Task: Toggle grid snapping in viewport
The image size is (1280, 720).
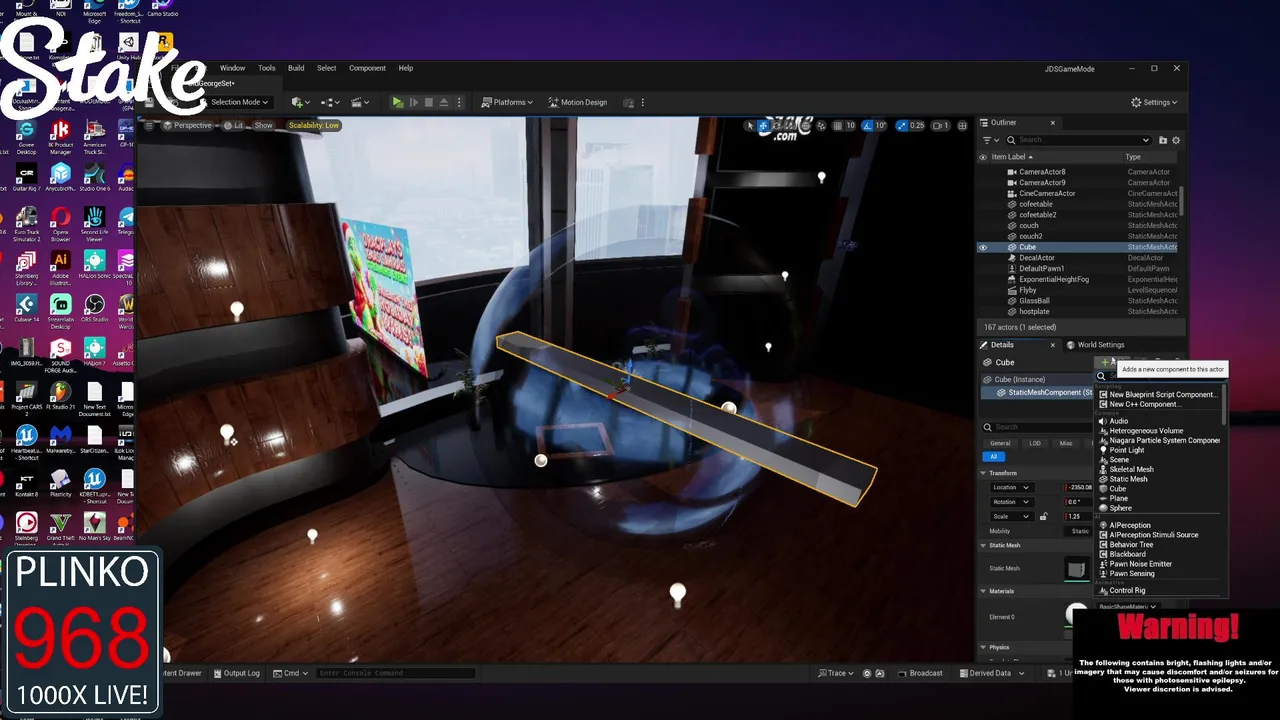Action: (837, 125)
